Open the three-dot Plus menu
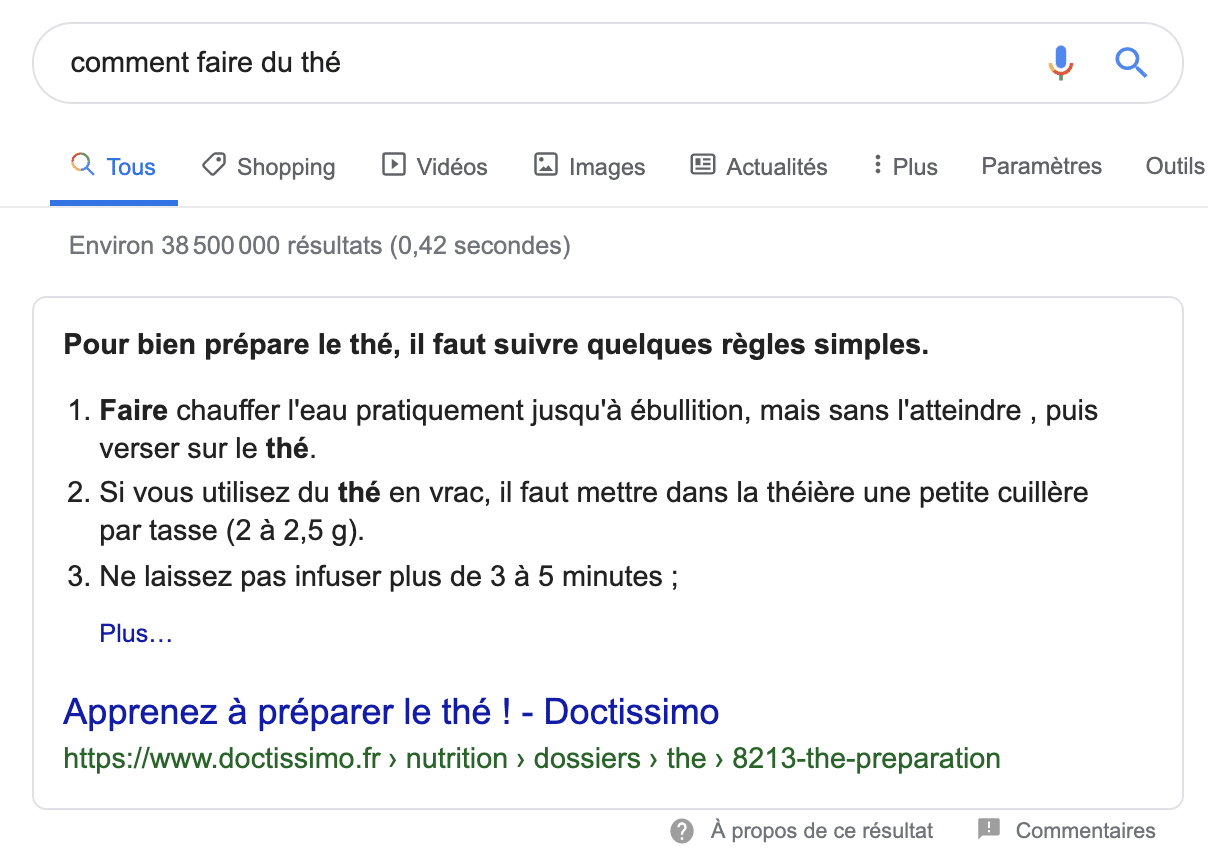Viewport: 1208px width, 868px height. [904, 166]
